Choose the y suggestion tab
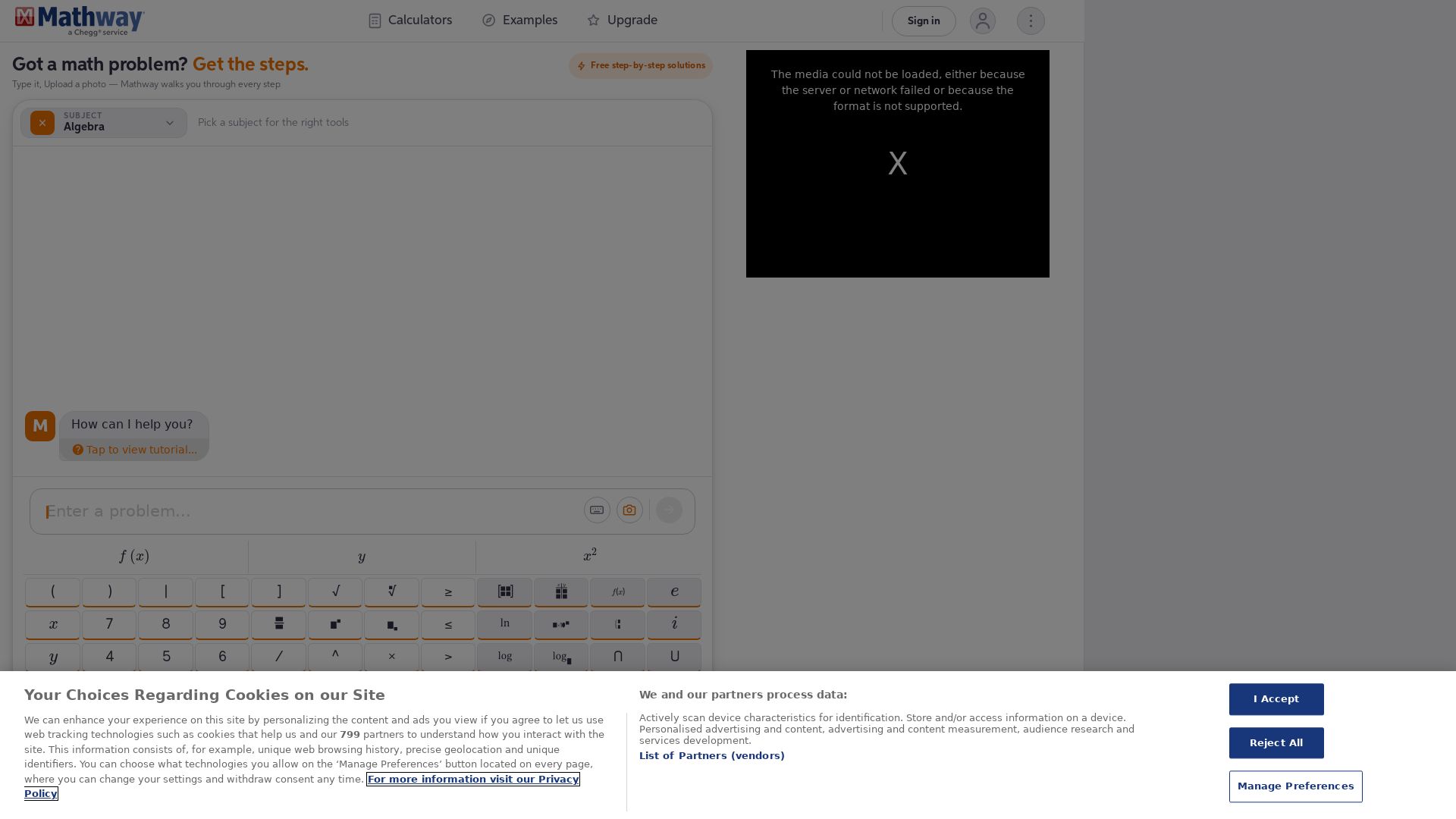The width and height of the screenshot is (1456, 819). click(x=362, y=557)
